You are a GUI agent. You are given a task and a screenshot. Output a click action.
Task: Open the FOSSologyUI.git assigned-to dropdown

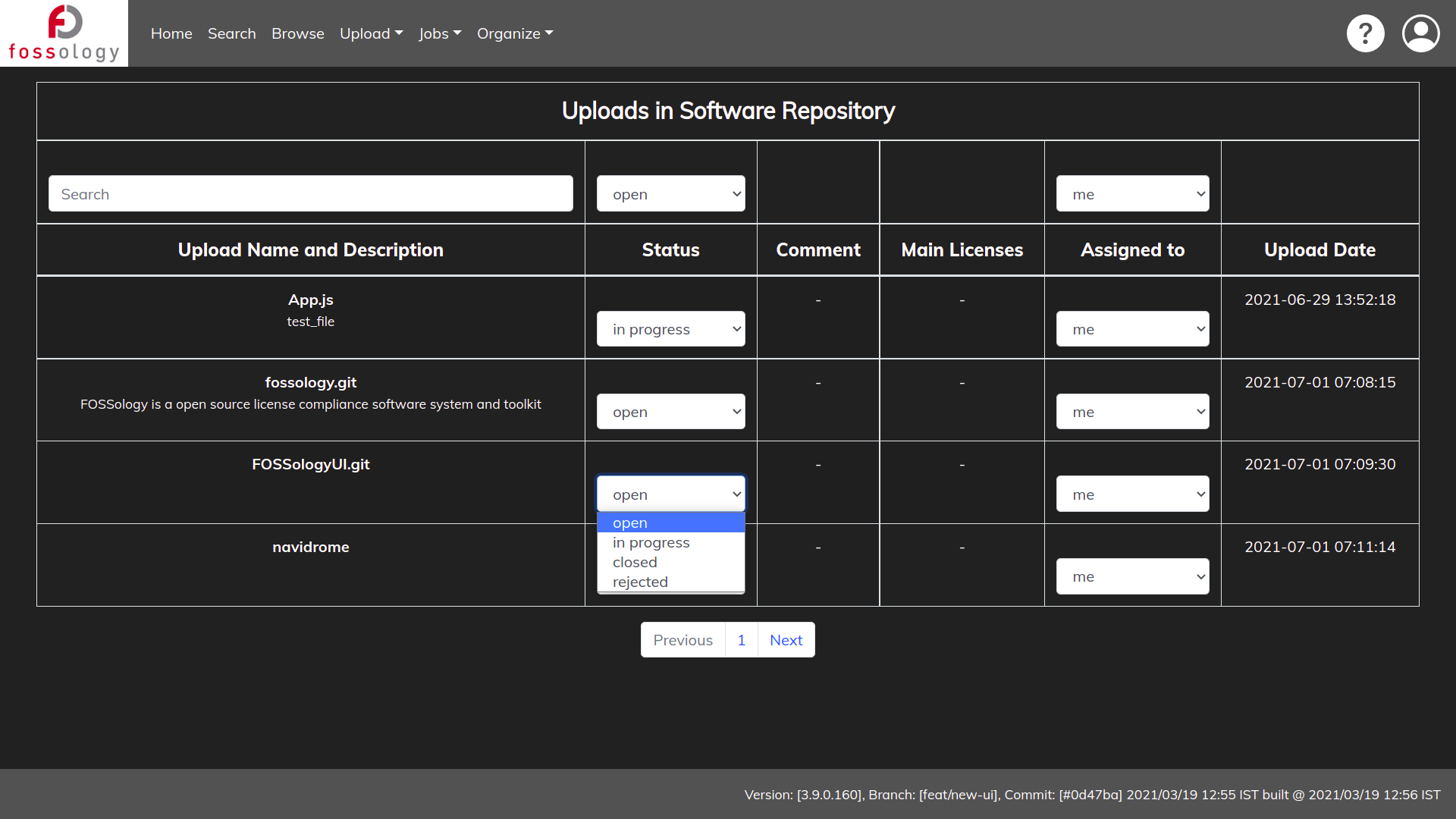(x=1133, y=494)
